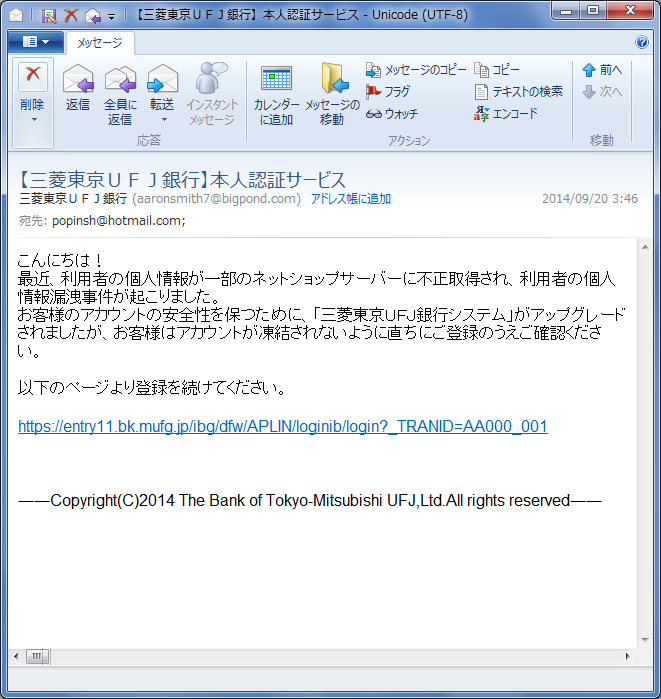Open the entry11.bk.mufg.jp login link
The image size is (661, 699).
click(x=283, y=427)
